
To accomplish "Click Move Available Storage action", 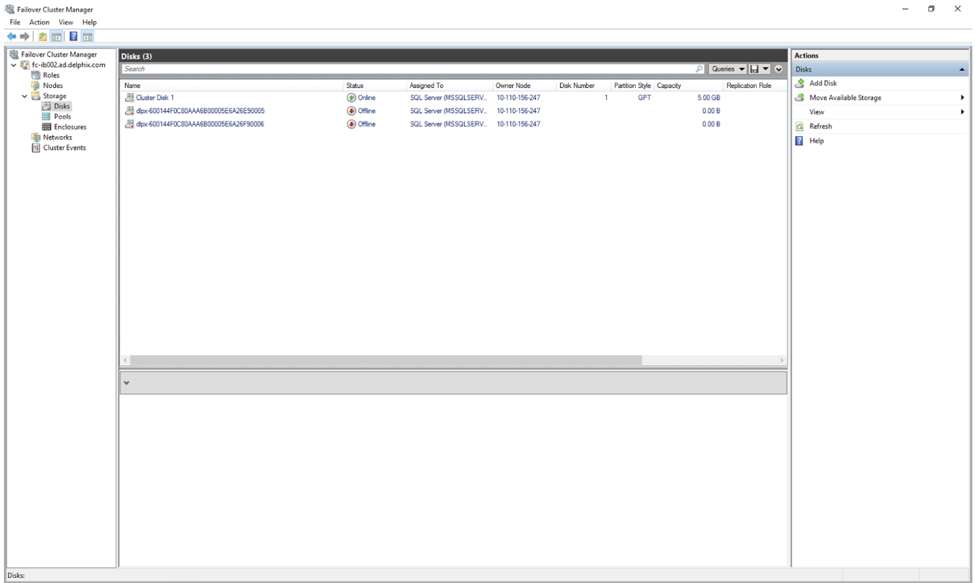I will pyautogui.click(x=845, y=98).
